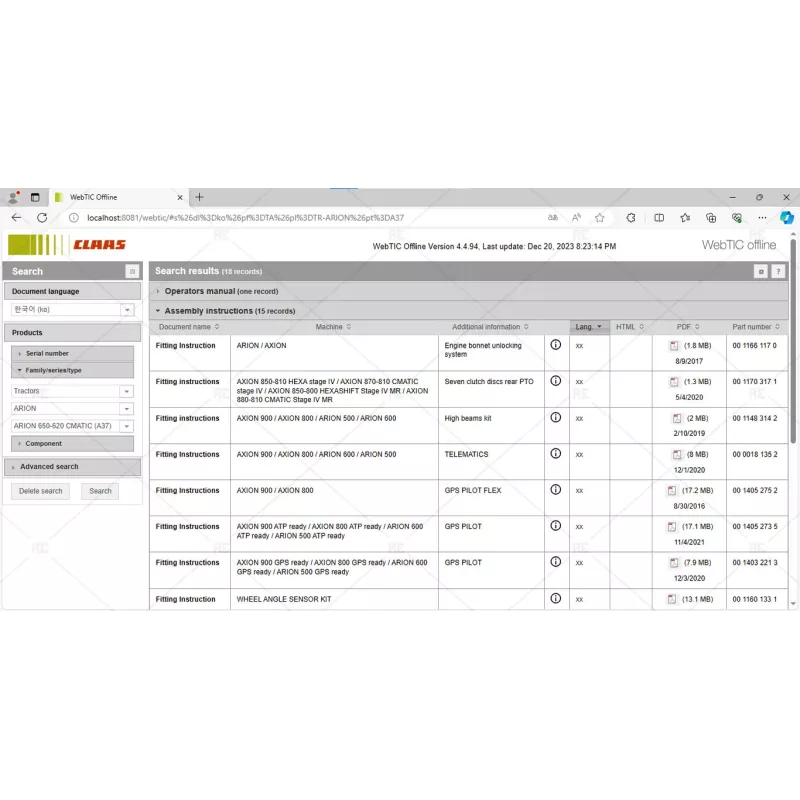This screenshot has width=800, height=800.
Task: Expand the Component section
Action: point(44,443)
